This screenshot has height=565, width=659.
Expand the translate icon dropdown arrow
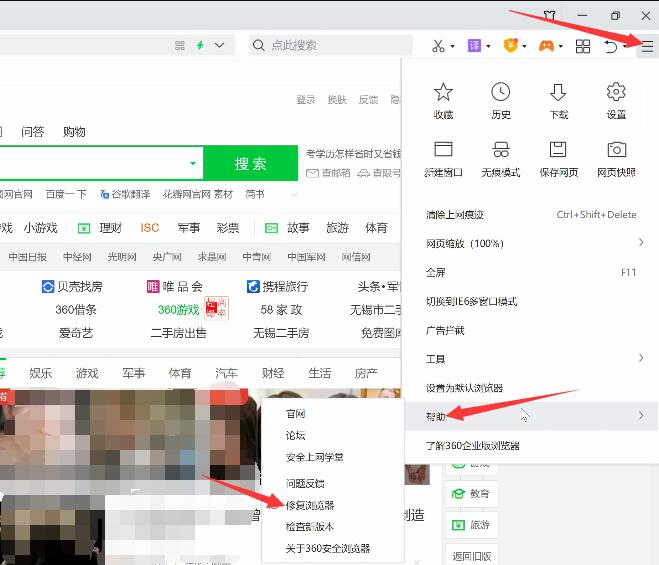click(488, 46)
